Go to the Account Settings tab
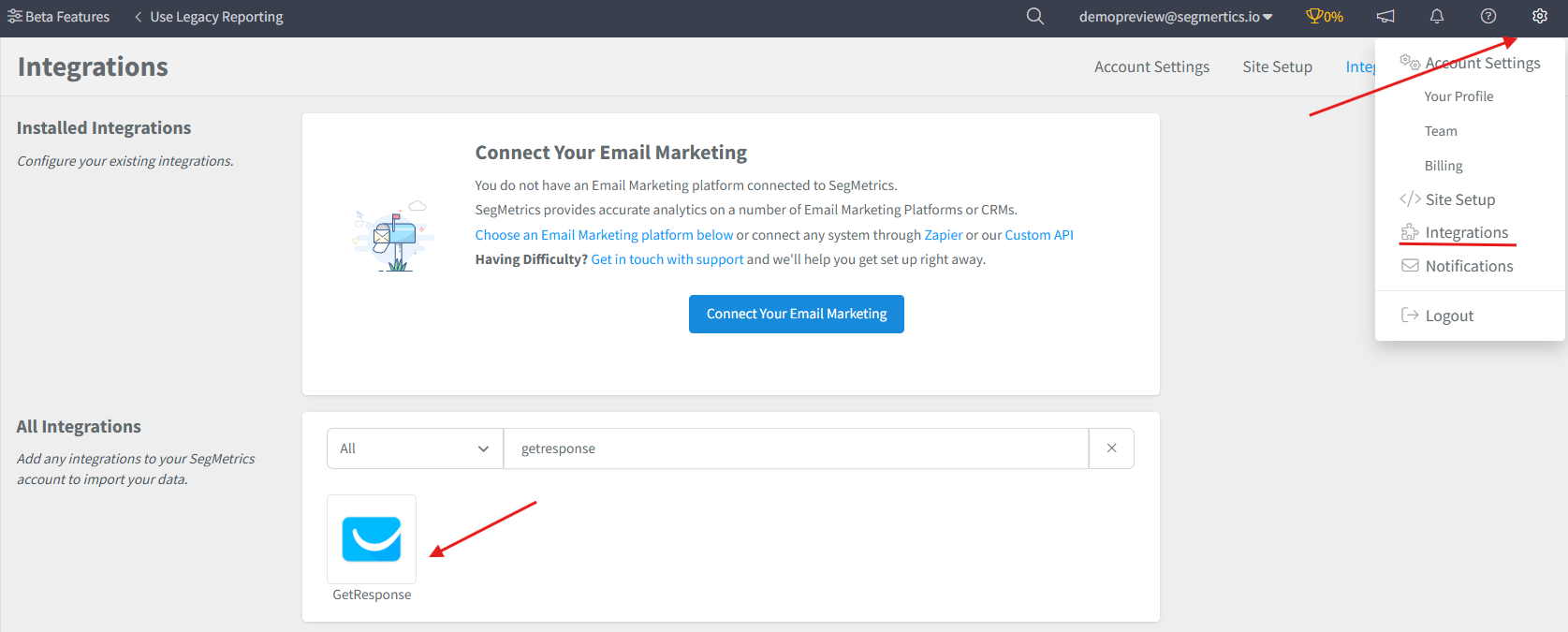 tap(1151, 66)
